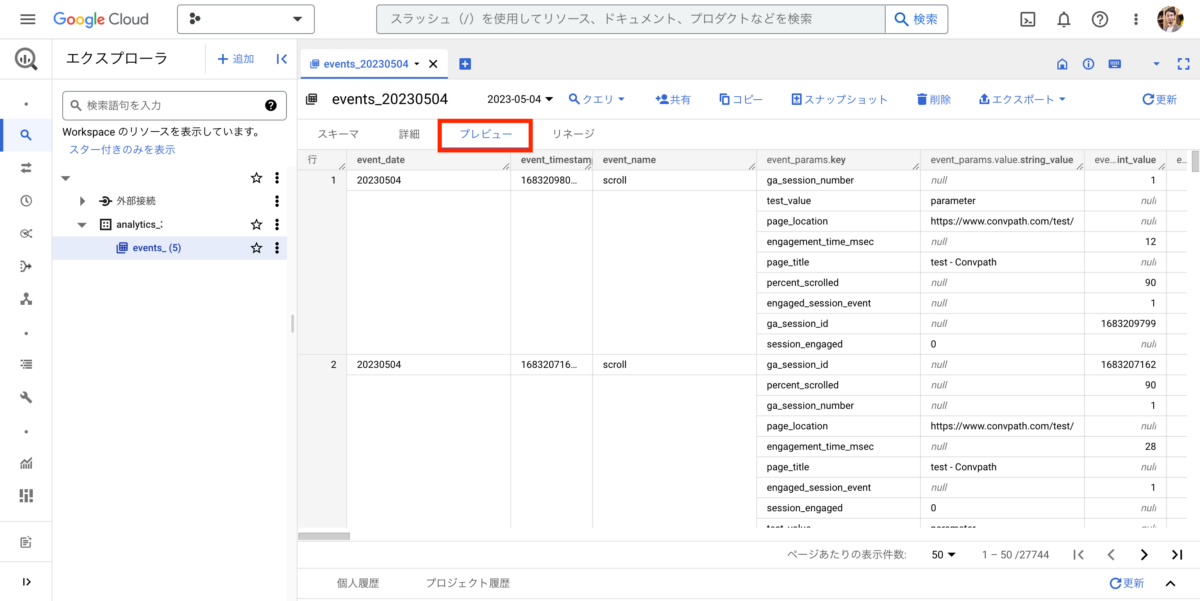The width and height of the screenshot is (1200, 601).
Task: Click the 追加 button in explorer
Action: pos(236,58)
